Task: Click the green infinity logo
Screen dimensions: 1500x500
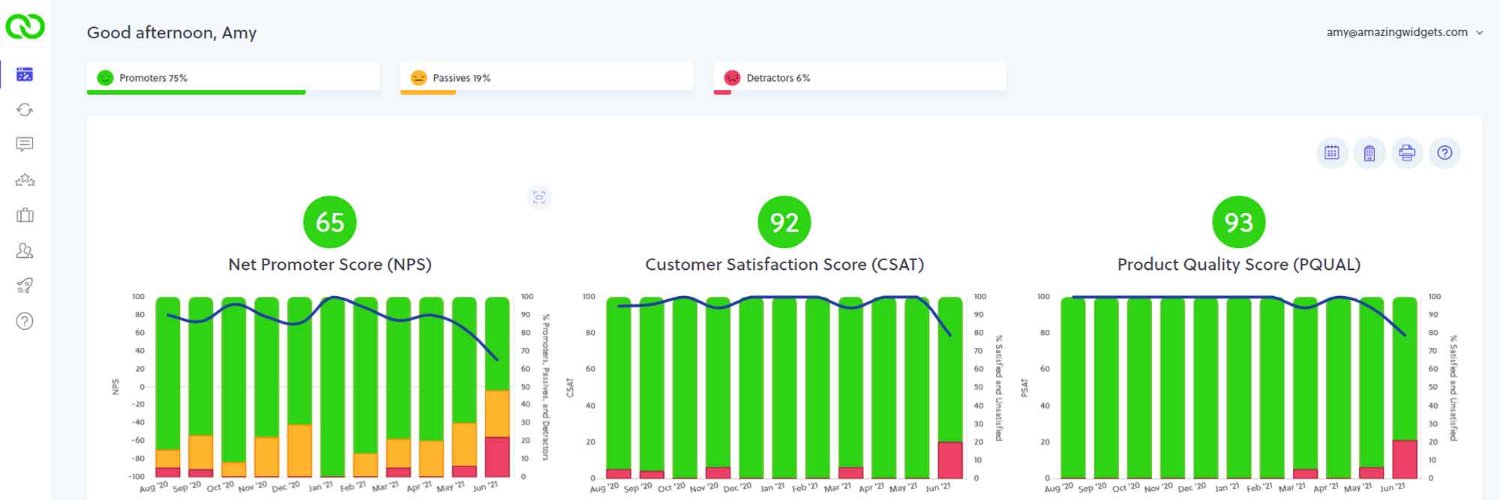Action: point(25,26)
